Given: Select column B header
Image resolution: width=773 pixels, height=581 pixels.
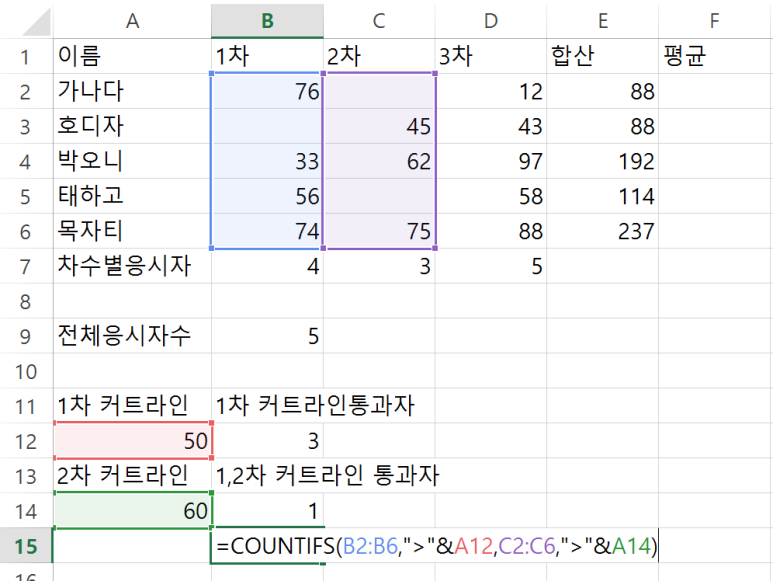Looking at the screenshot, I should (267, 21).
